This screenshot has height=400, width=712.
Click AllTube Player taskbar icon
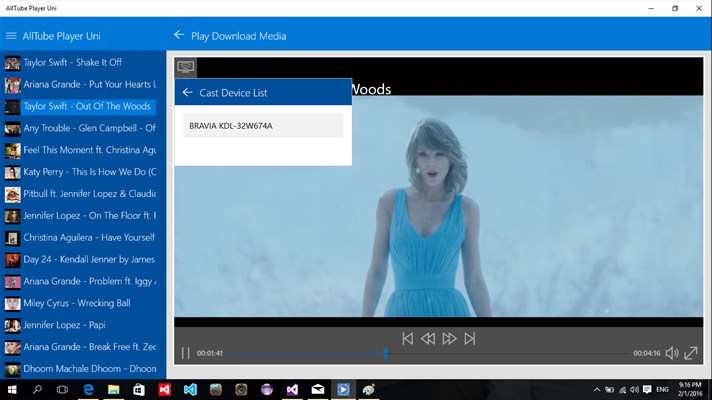pyautogui.click(x=343, y=390)
